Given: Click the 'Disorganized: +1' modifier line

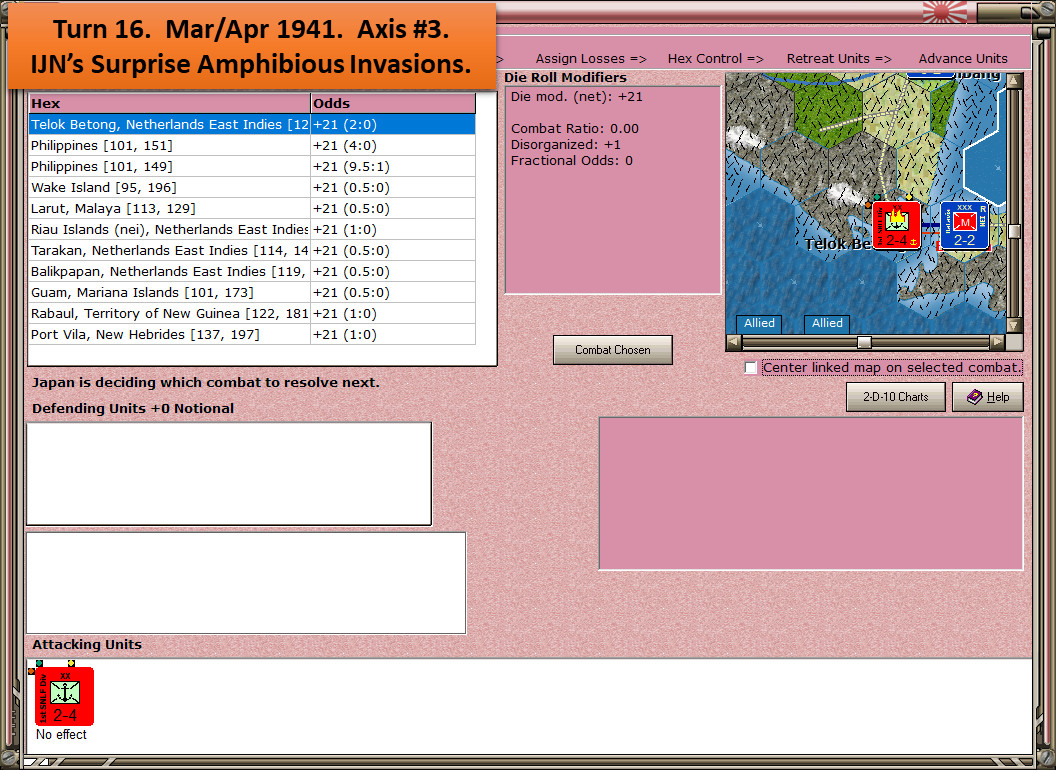Looking at the screenshot, I should point(566,144).
